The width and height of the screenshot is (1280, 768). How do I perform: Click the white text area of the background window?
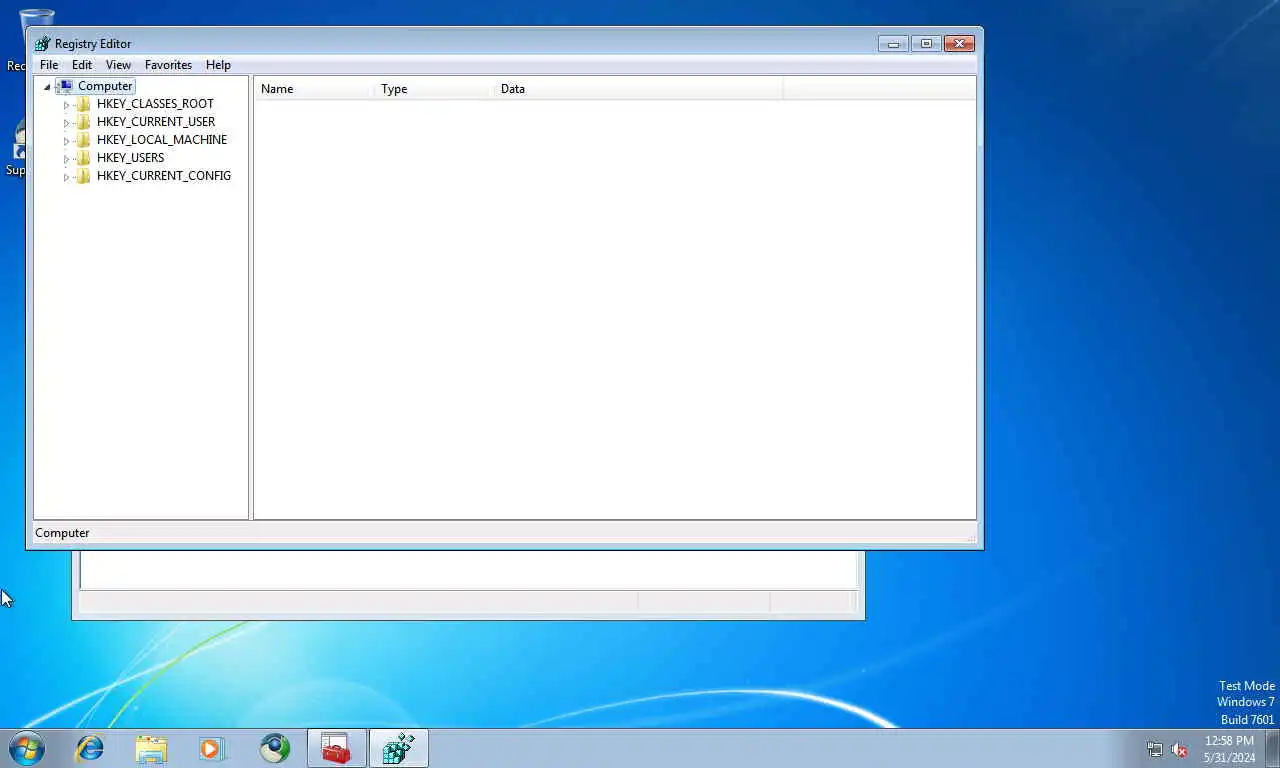click(469, 569)
